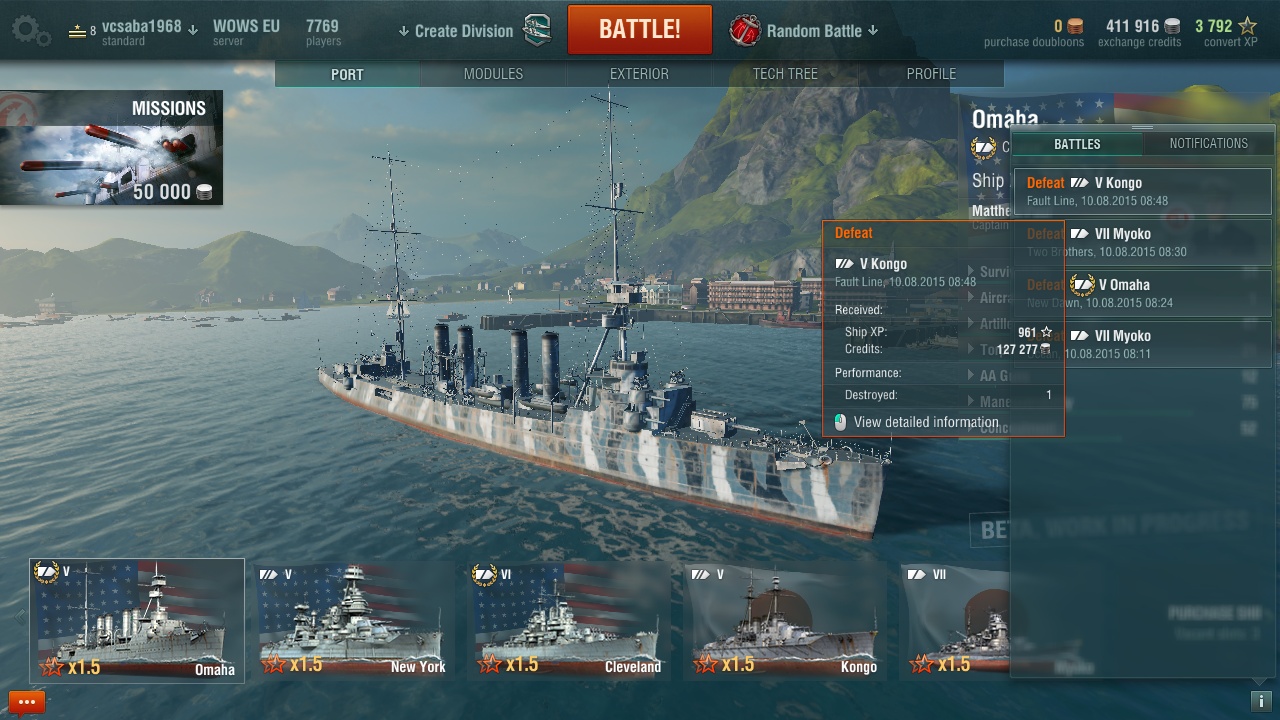Click the division fleet emblem icon
The height and width of the screenshot is (720, 1280).
pos(538,30)
